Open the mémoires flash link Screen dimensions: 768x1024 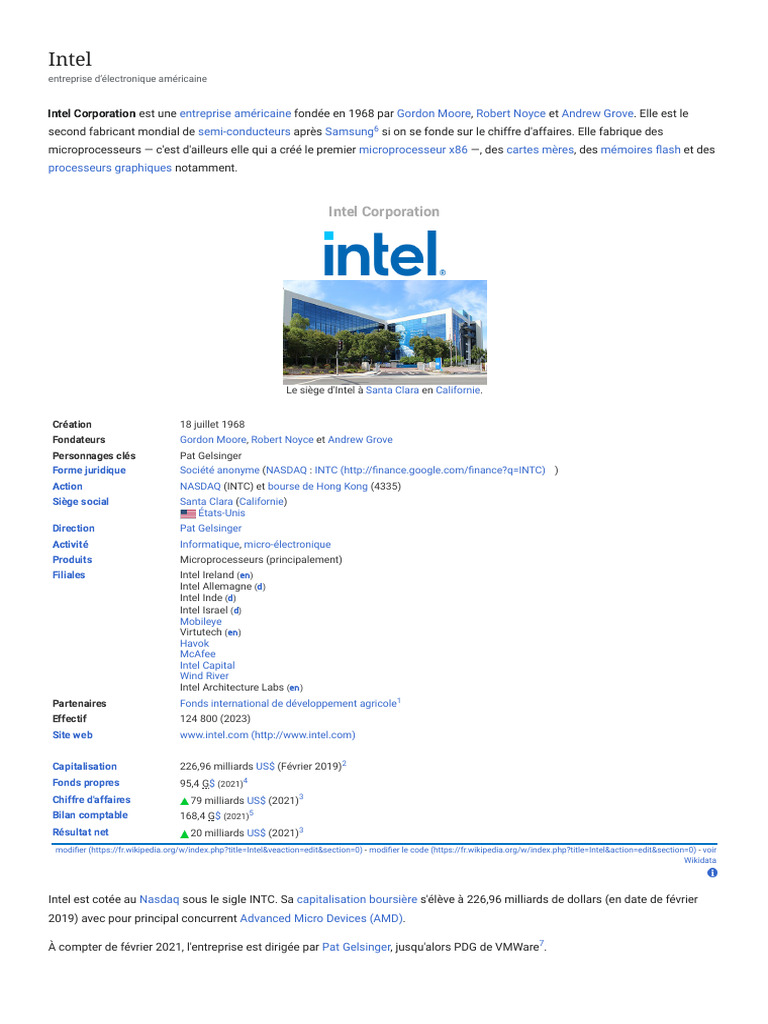(x=641, y=150)
